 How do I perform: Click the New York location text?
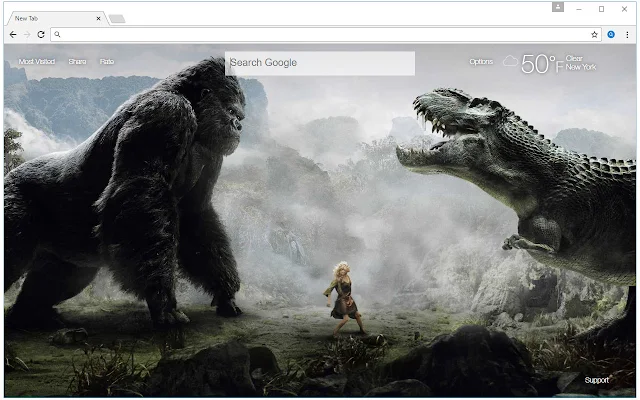point(581,67)
